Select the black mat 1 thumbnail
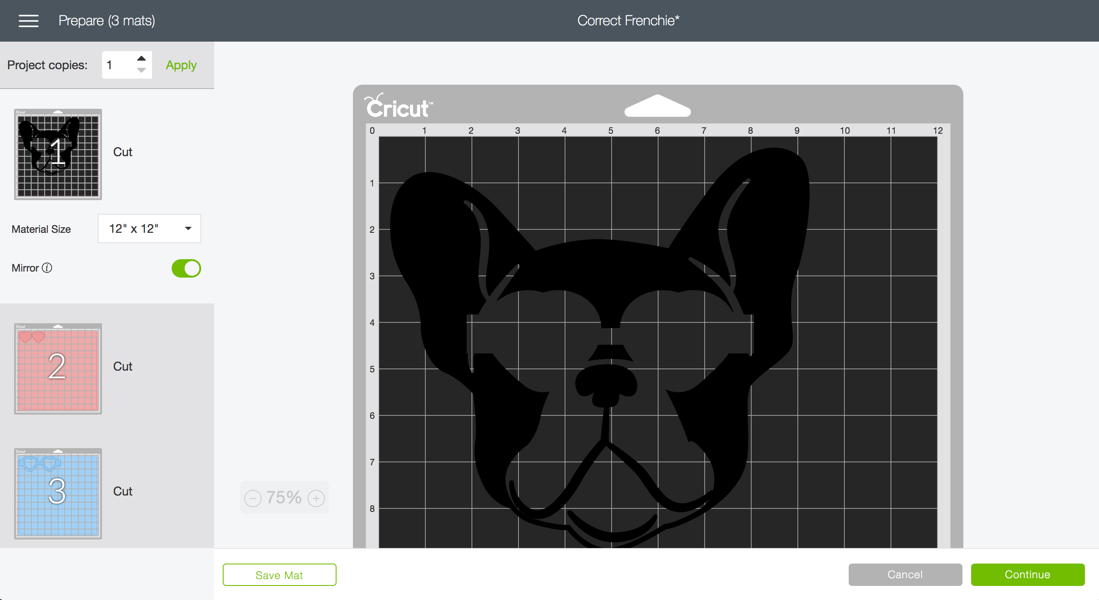 [58, 154]
